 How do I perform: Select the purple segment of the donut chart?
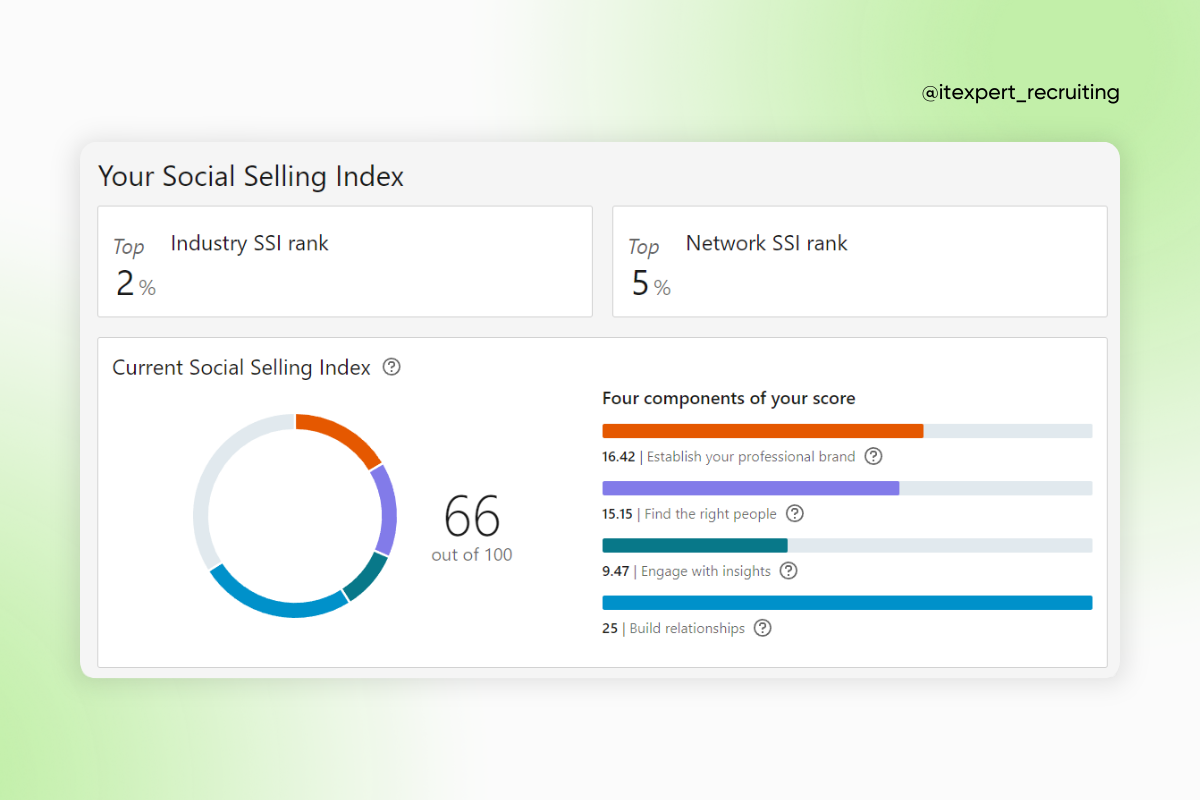(385, 510)
